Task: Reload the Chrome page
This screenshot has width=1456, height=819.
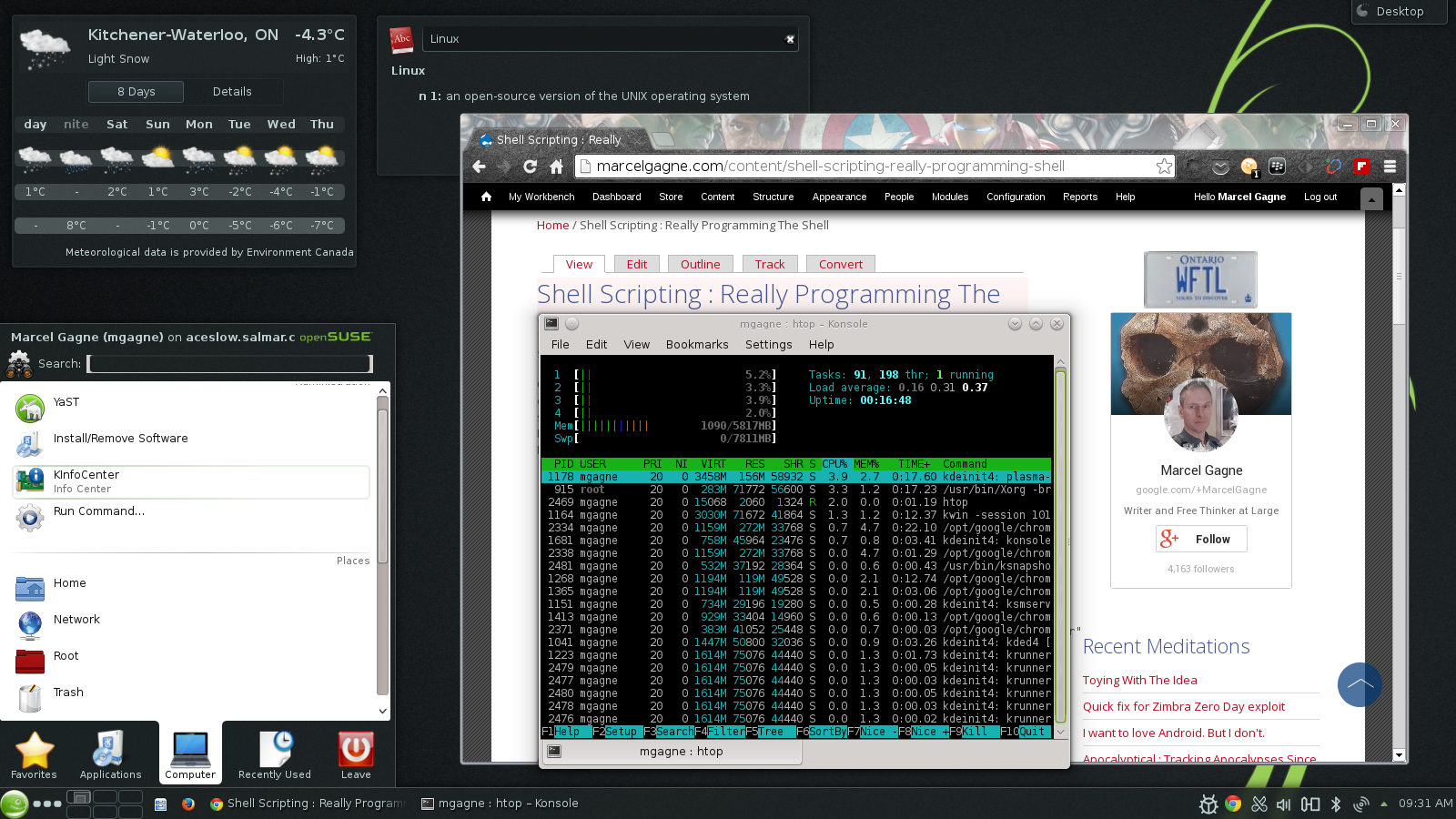Action: point(530,167)
